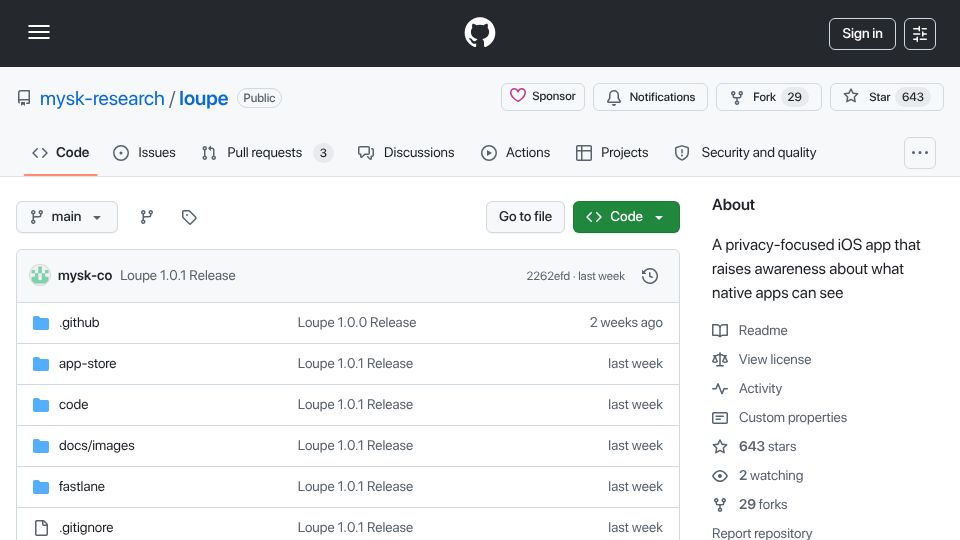Open Loupe 1.0.0 Release commit for .github
Screen dimensions: 960x540
(357, 323)
